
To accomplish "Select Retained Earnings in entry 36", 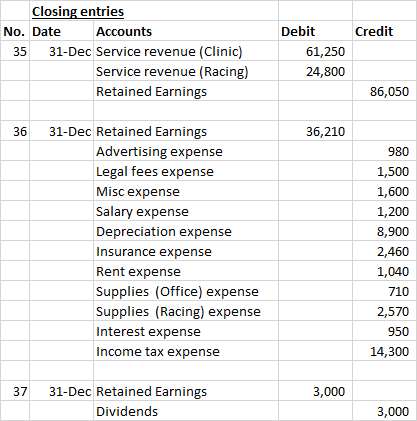I will [186, 131].
